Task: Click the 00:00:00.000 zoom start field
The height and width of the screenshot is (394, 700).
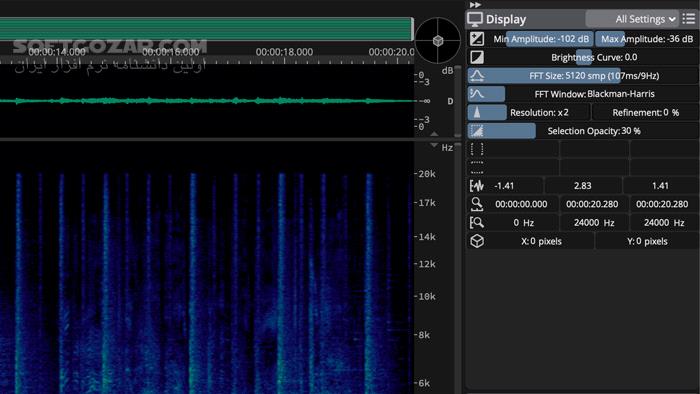Action: tap(521, 204)
